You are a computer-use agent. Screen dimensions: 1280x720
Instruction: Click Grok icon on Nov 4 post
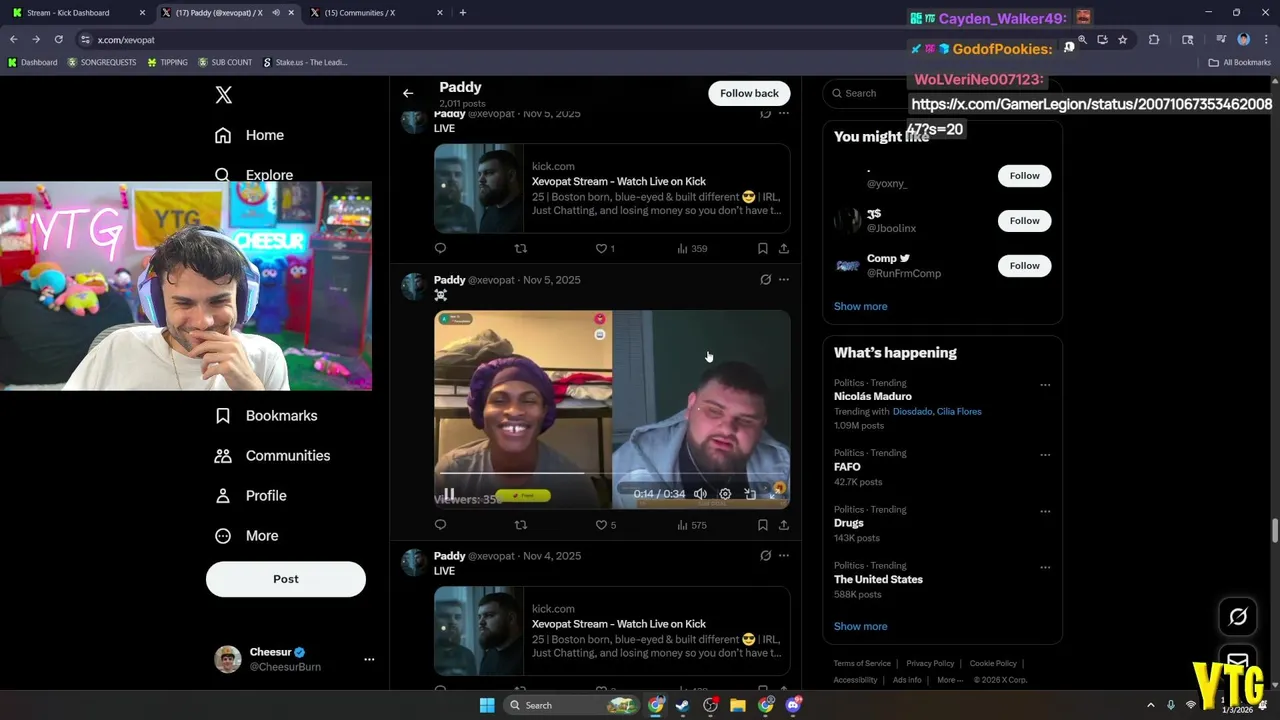[x=765, y=556]
